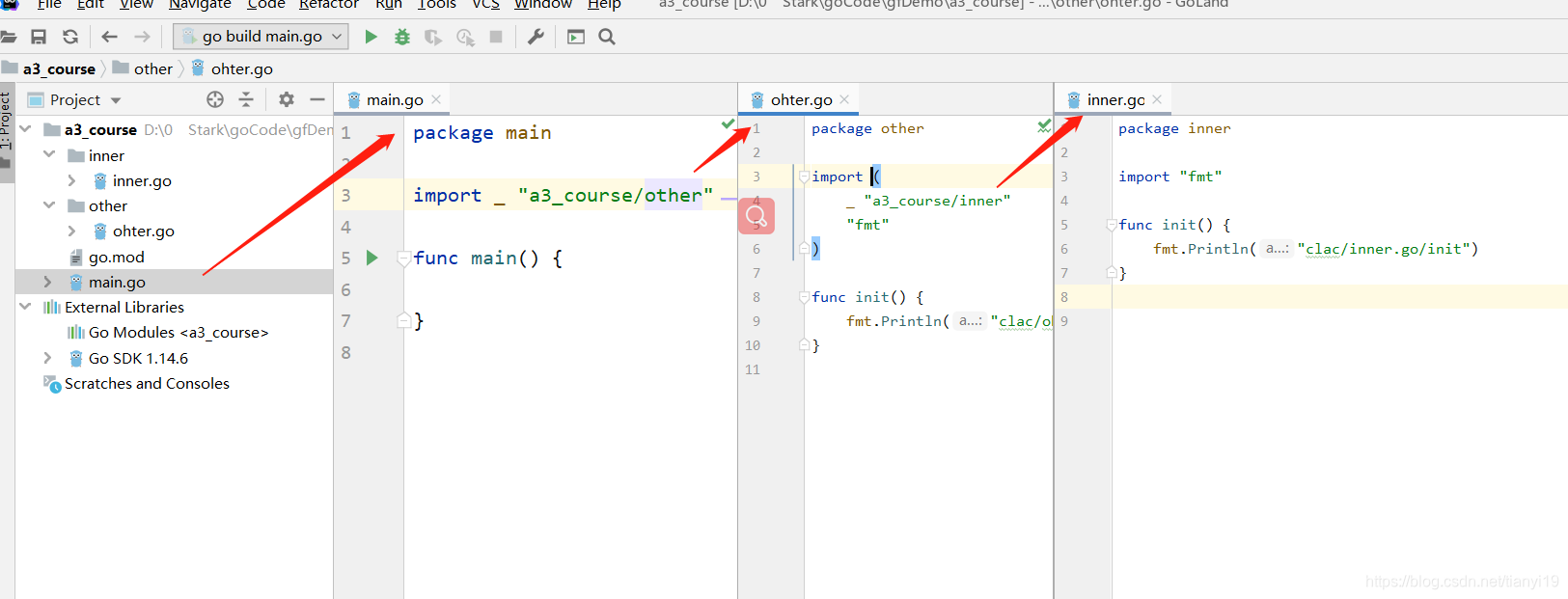Click the inspection checkmark in ohter.go editor

click(x=1044, y=126)
